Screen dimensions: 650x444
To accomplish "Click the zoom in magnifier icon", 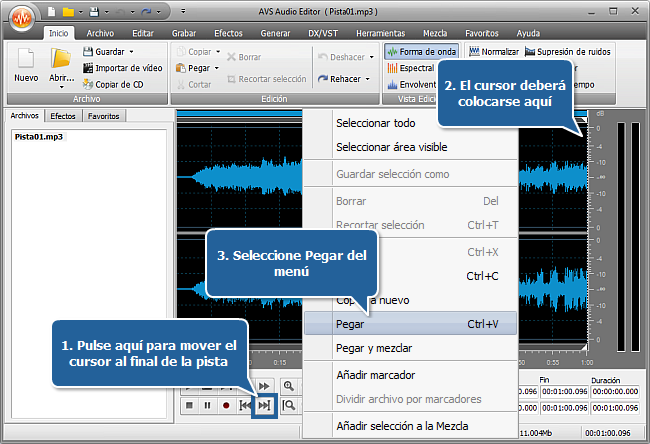I will 289,386.
